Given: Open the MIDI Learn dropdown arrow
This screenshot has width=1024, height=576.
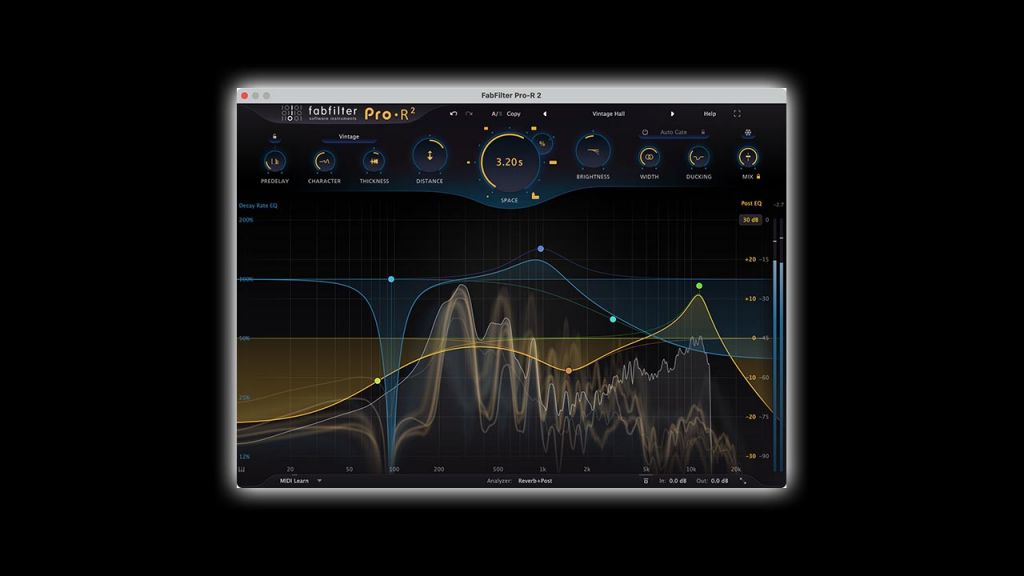Looking at the screenshot, I should 319,481.
